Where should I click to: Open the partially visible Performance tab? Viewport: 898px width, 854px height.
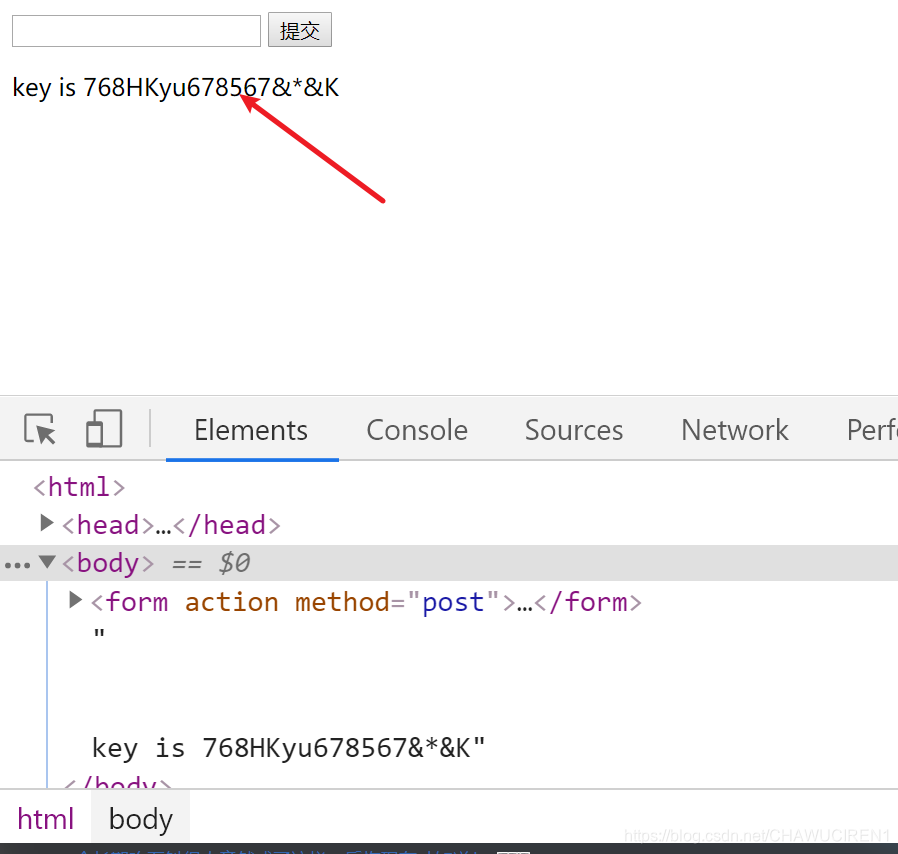(x=872, y=430)
